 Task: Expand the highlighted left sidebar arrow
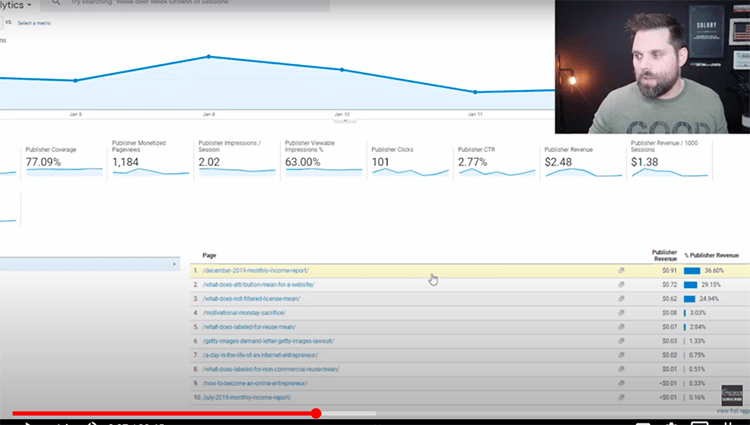(x=177, y=264)
